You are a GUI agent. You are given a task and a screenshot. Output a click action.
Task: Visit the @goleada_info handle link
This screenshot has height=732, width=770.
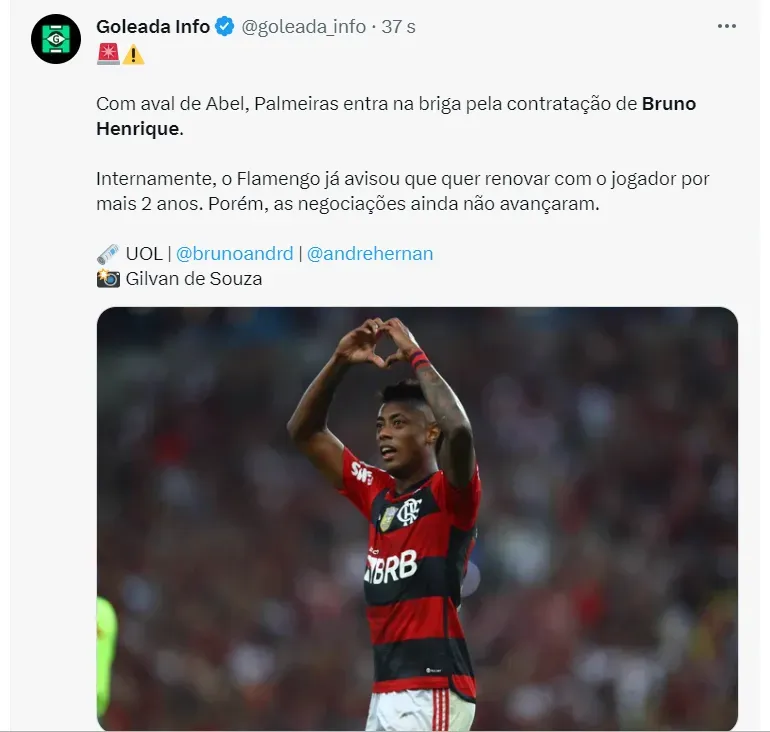[303, 27]
